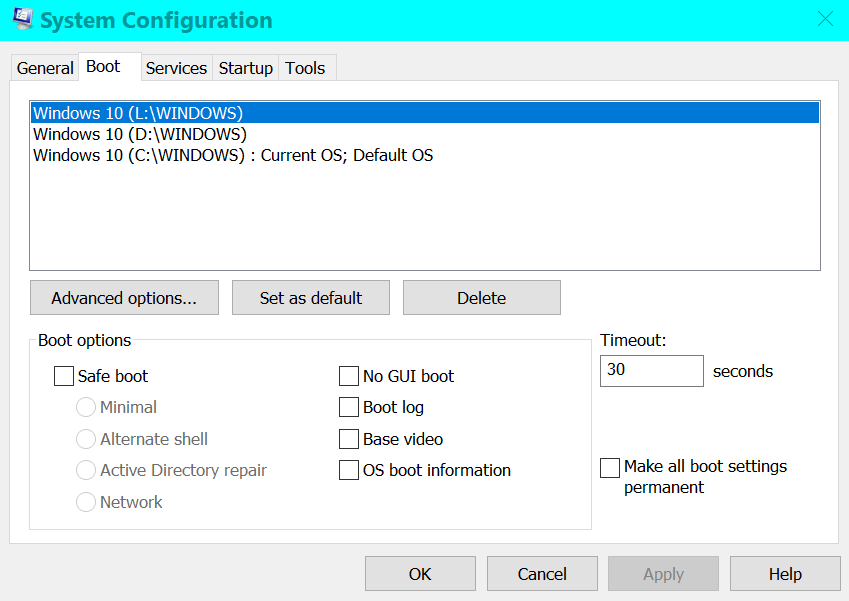Choose Active Directory repair radio option
This screenshot has height=601, width=849.
(86, 470)
